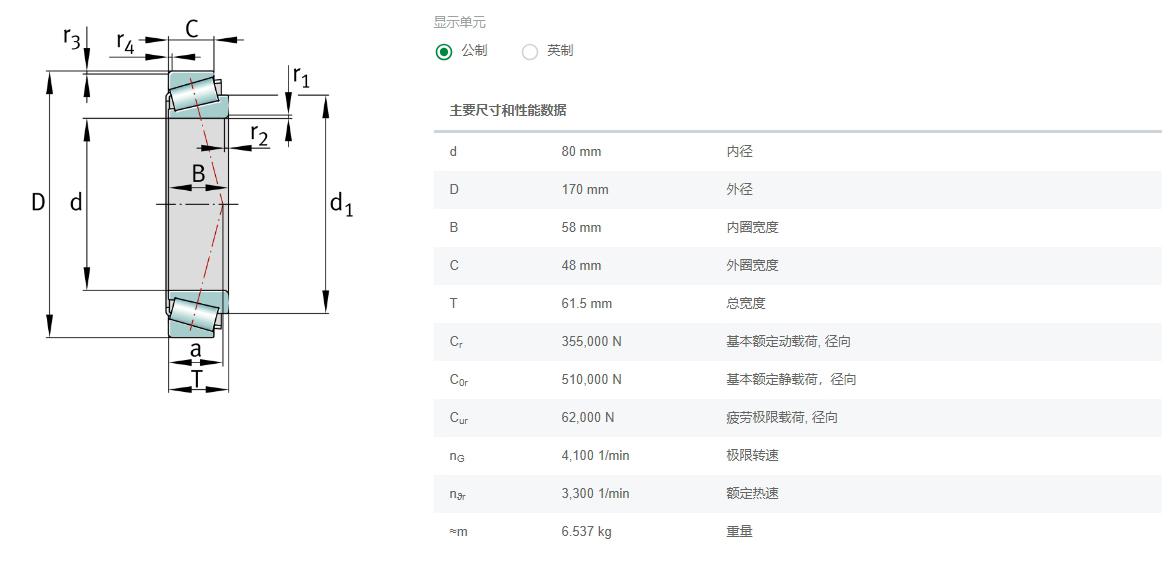Click the 主要尺寸和性能数据 section heading

click(x=508, y=111)
